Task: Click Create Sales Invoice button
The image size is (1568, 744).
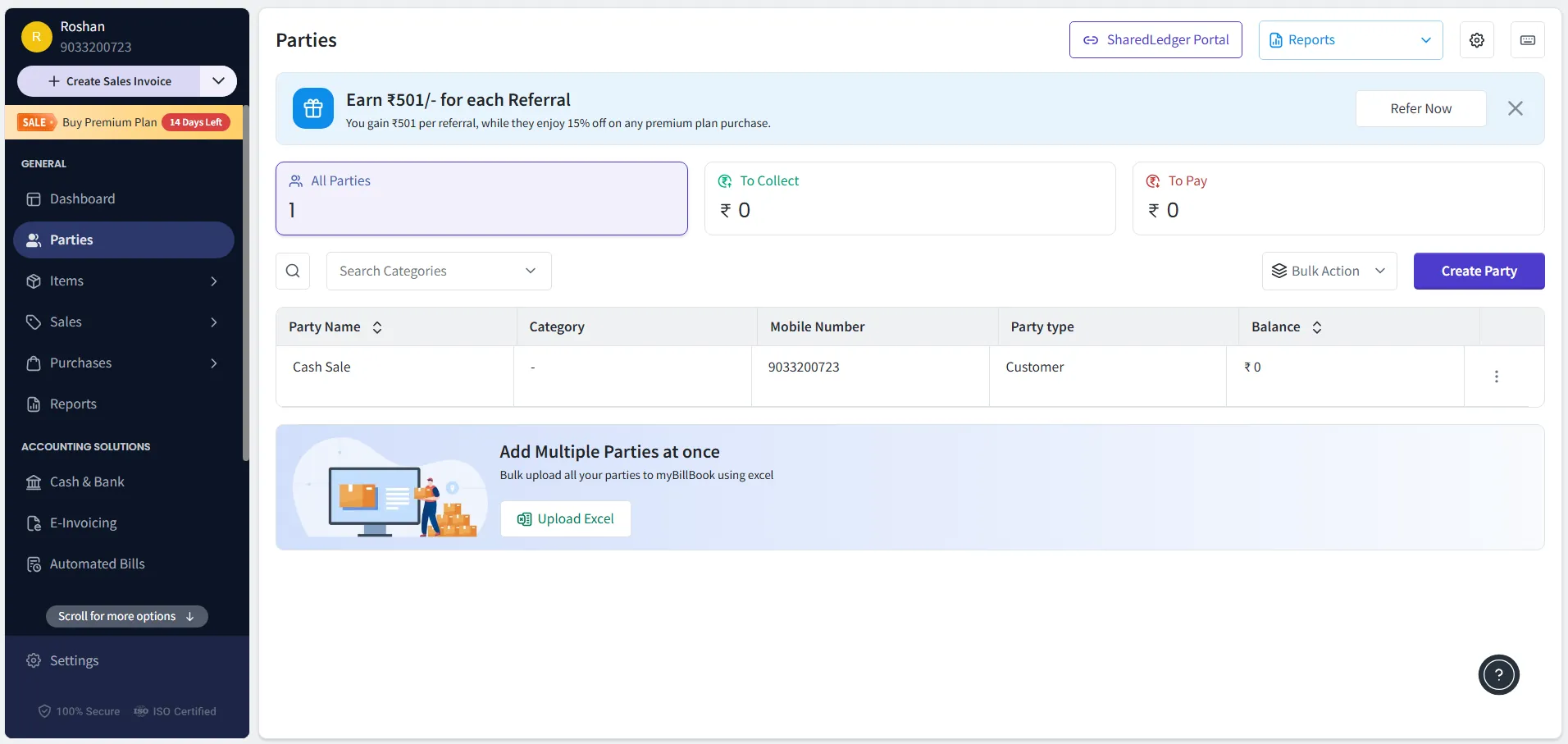Action: coord(109,81)
